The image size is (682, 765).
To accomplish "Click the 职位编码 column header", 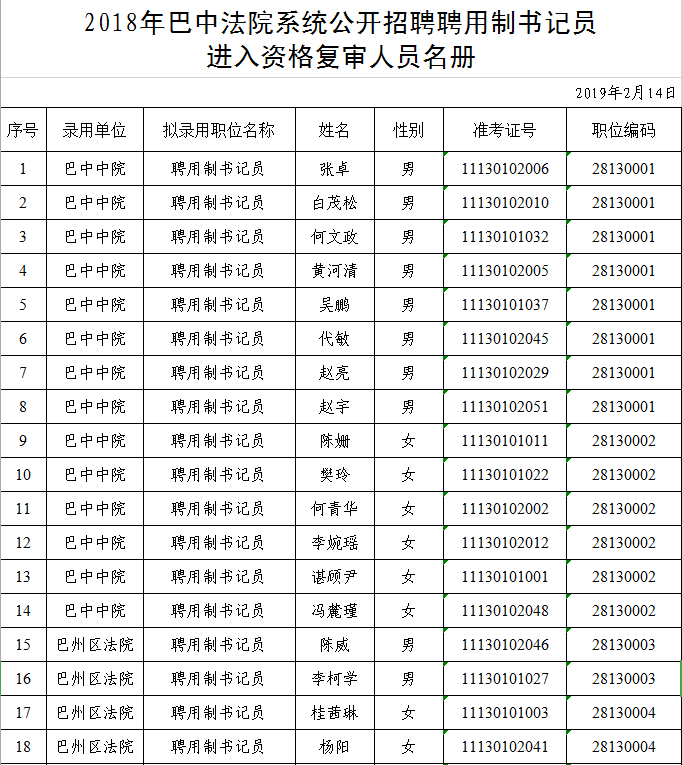I will click(623, 130).
